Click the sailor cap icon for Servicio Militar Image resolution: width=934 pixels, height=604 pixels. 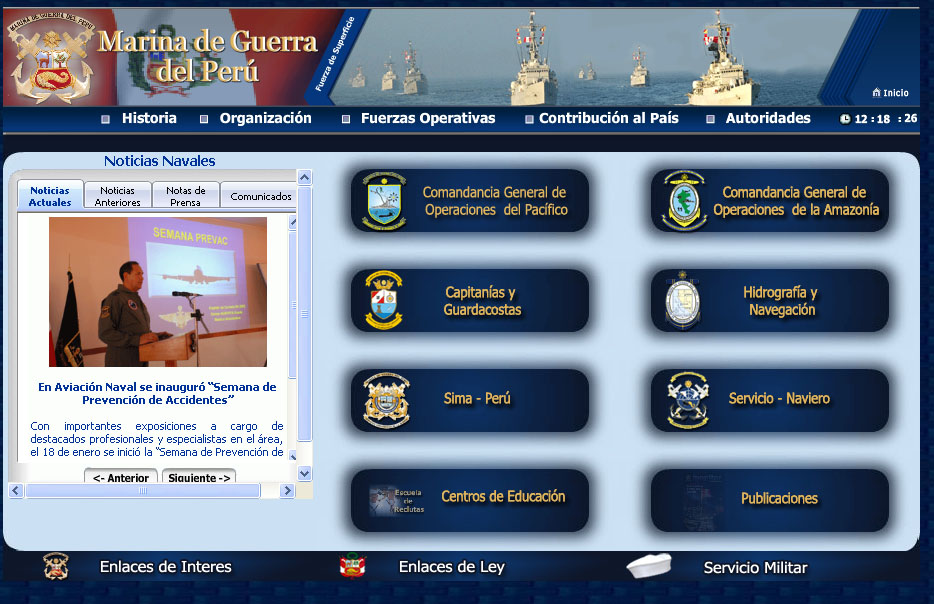pos(649,565)
